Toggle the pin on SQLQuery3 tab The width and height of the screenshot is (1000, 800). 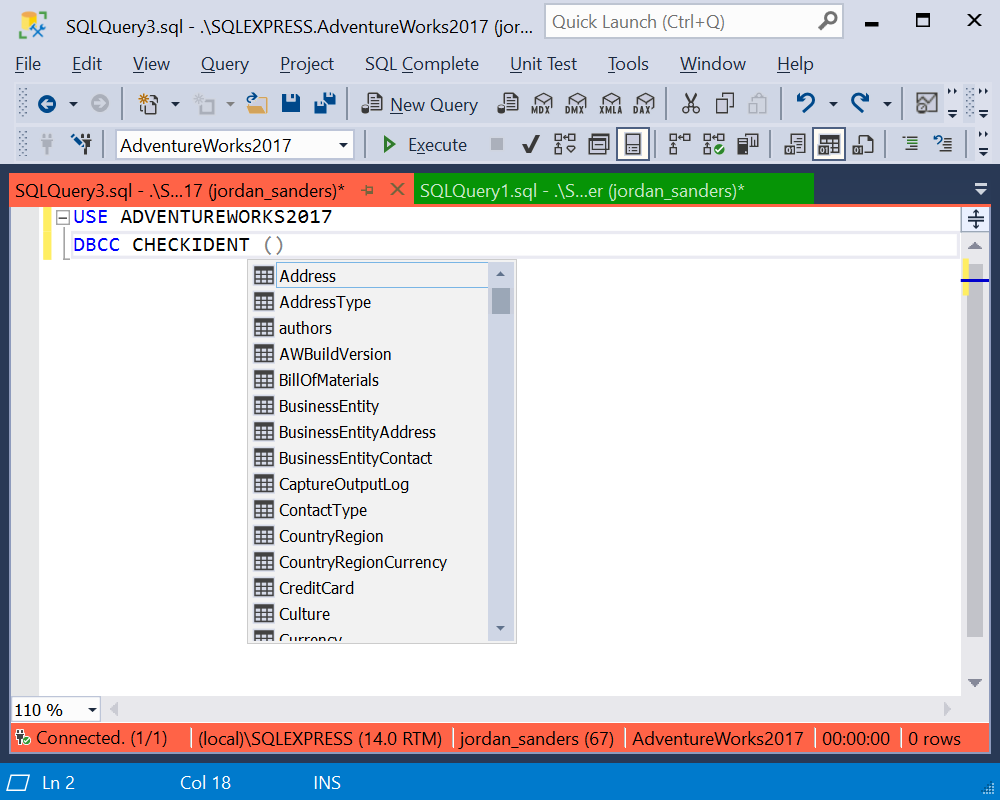367,190
